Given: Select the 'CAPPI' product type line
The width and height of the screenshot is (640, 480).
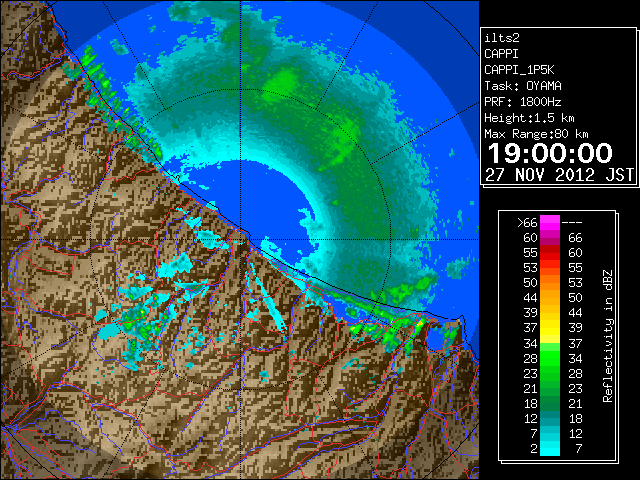Looking at the screenshot, I should click(501, 54).
